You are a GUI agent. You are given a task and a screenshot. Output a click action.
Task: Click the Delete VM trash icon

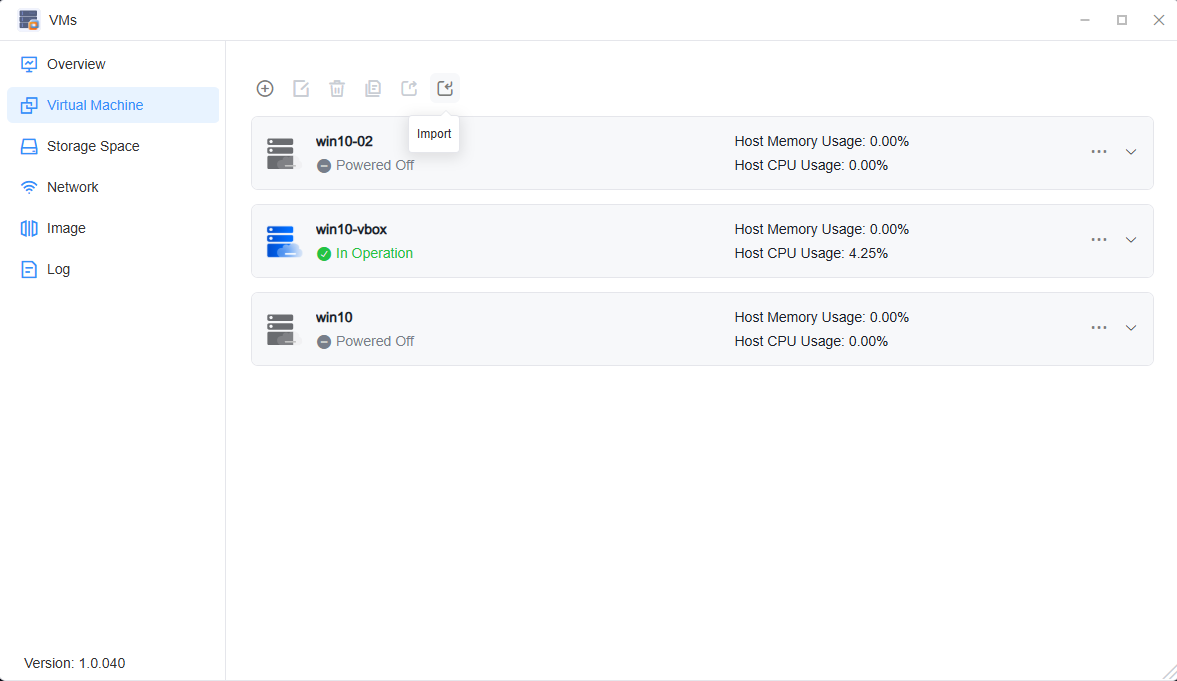337,88
